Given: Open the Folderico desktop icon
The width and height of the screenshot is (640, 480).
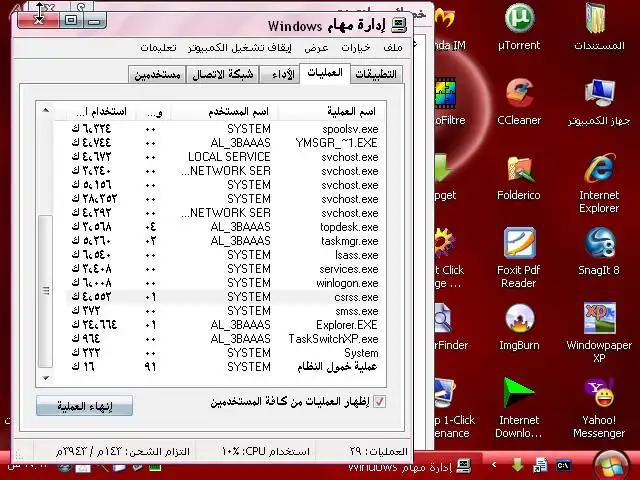Looking at the screenshot, I should (x=519, y=178).
